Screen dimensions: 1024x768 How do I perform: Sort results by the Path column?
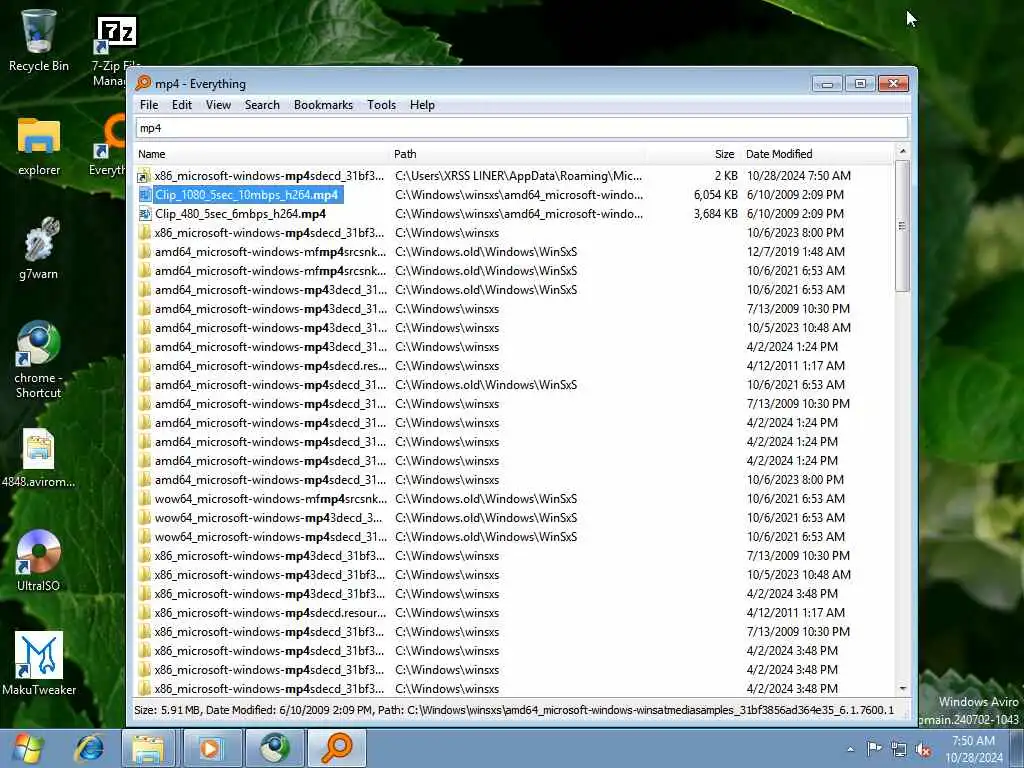point(519,154)
